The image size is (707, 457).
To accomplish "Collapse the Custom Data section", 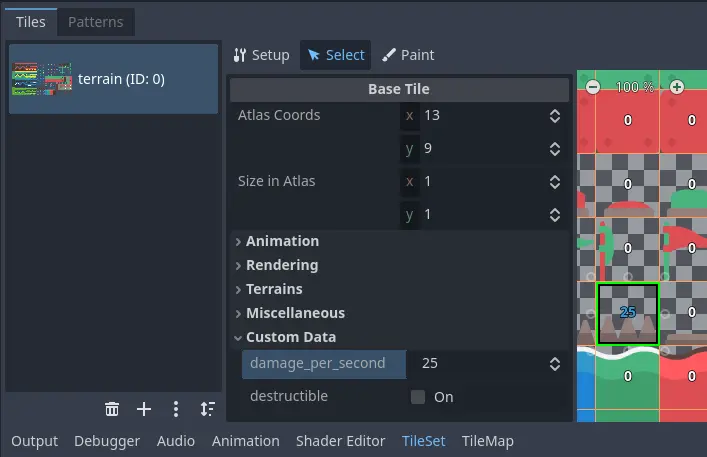I will coord(290,337).
